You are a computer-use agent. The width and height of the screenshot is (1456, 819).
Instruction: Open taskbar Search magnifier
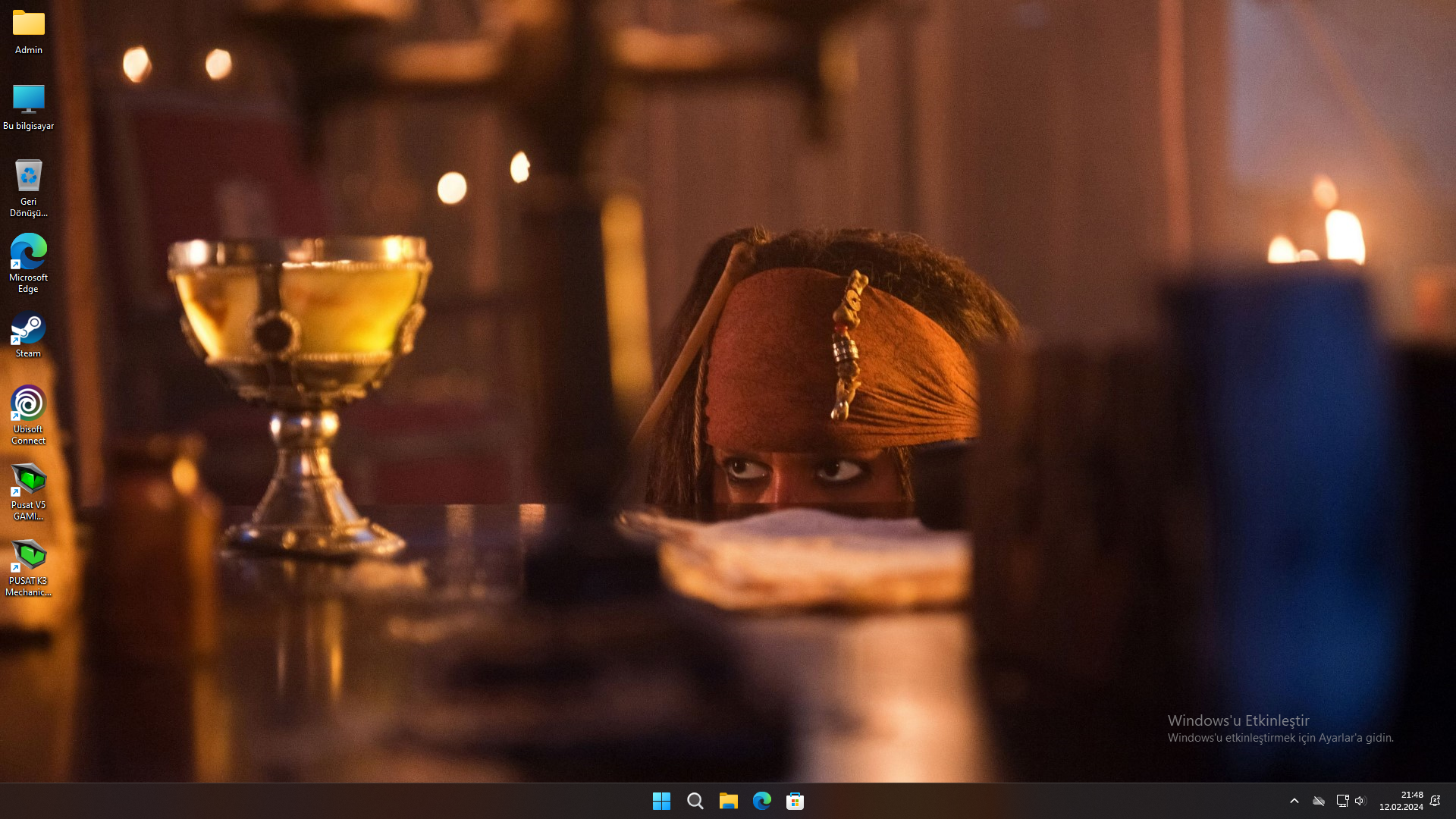[695, 801]
